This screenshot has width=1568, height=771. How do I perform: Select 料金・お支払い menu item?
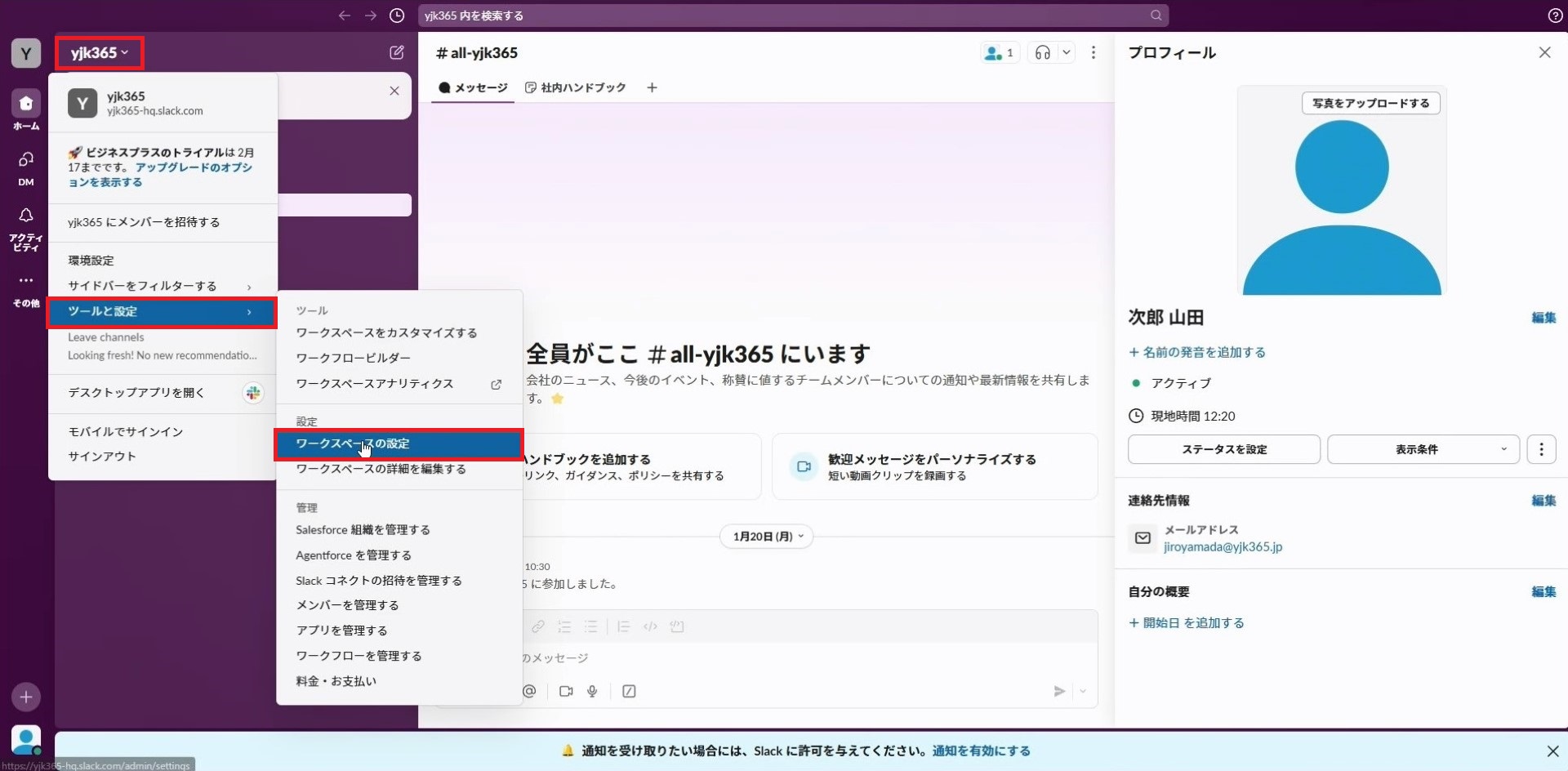(x=399, y=681)
